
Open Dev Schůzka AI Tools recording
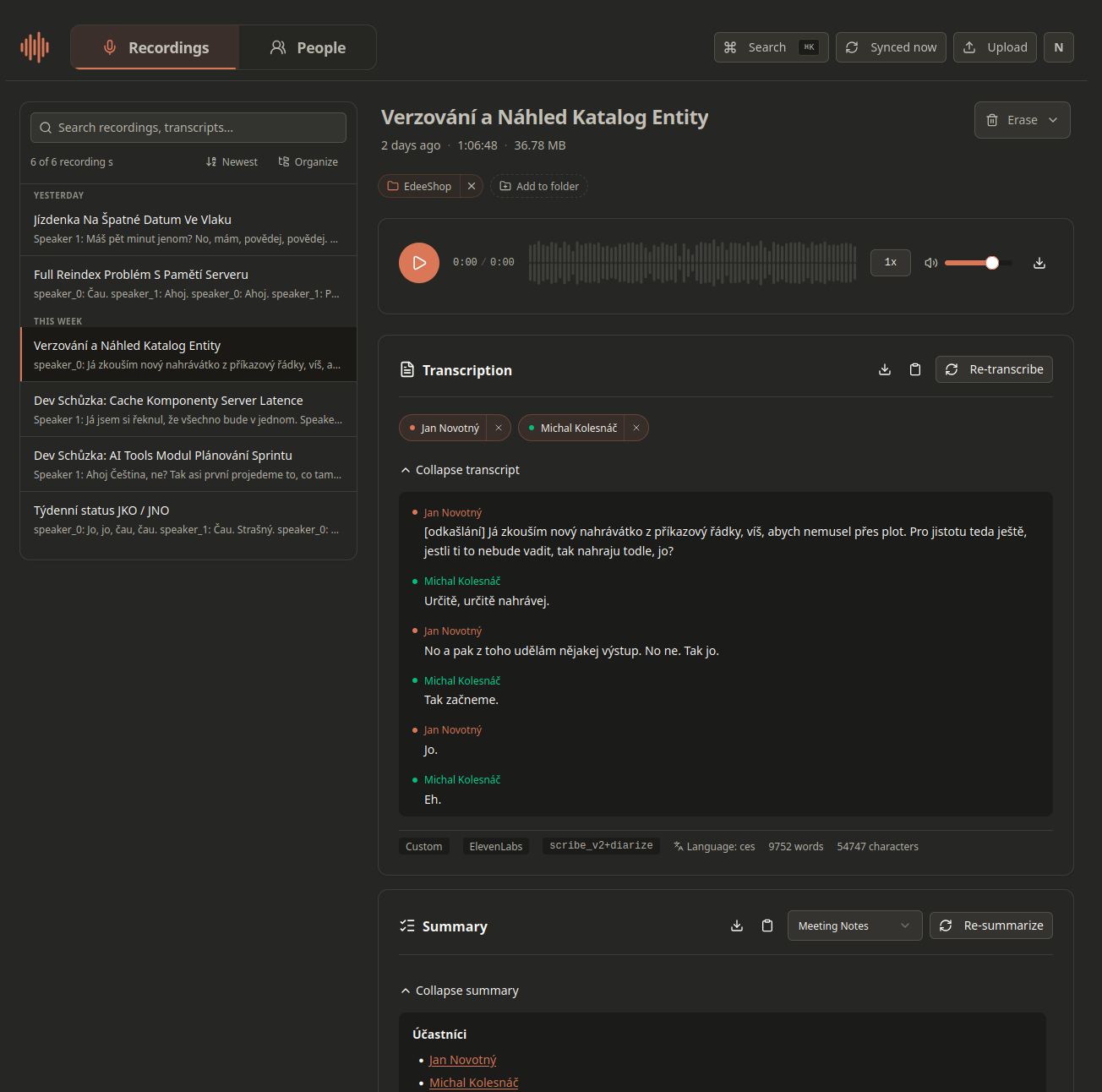click(188, 464)
